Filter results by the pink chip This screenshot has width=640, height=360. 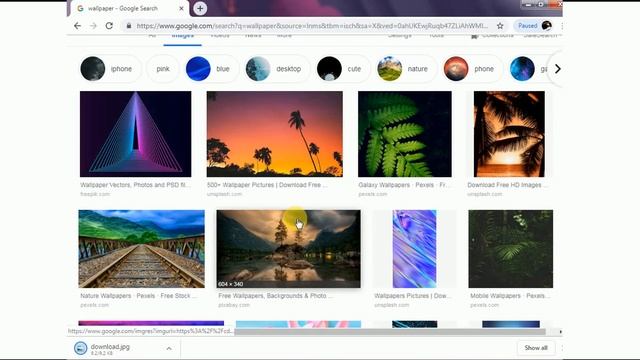(x=163, y=69)
